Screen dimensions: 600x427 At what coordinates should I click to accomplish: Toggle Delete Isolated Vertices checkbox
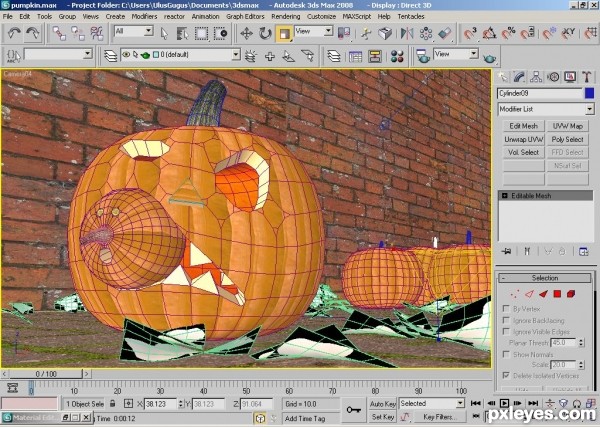[506, 375]
